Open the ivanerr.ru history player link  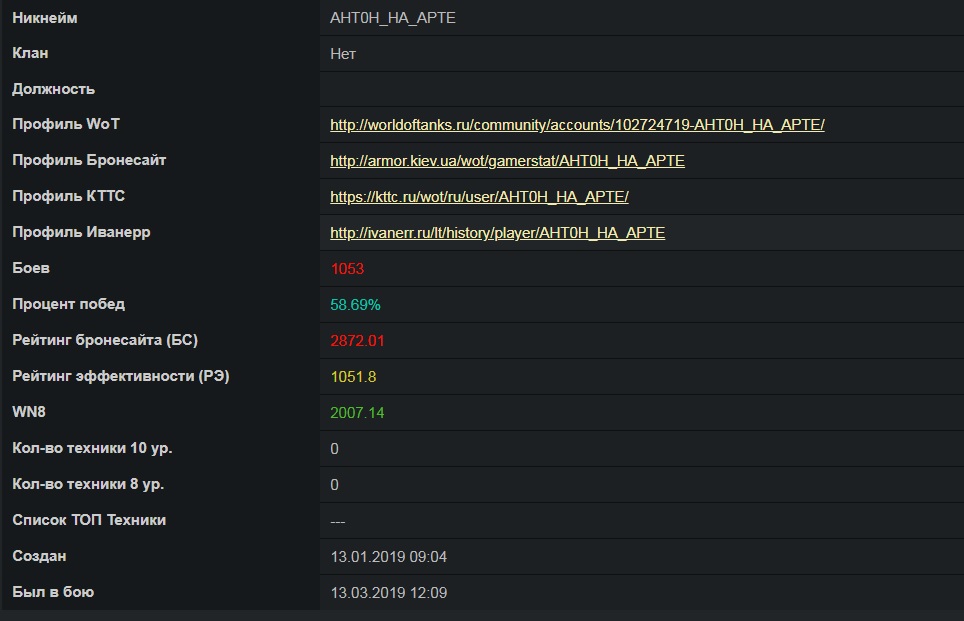pos(497,232)
